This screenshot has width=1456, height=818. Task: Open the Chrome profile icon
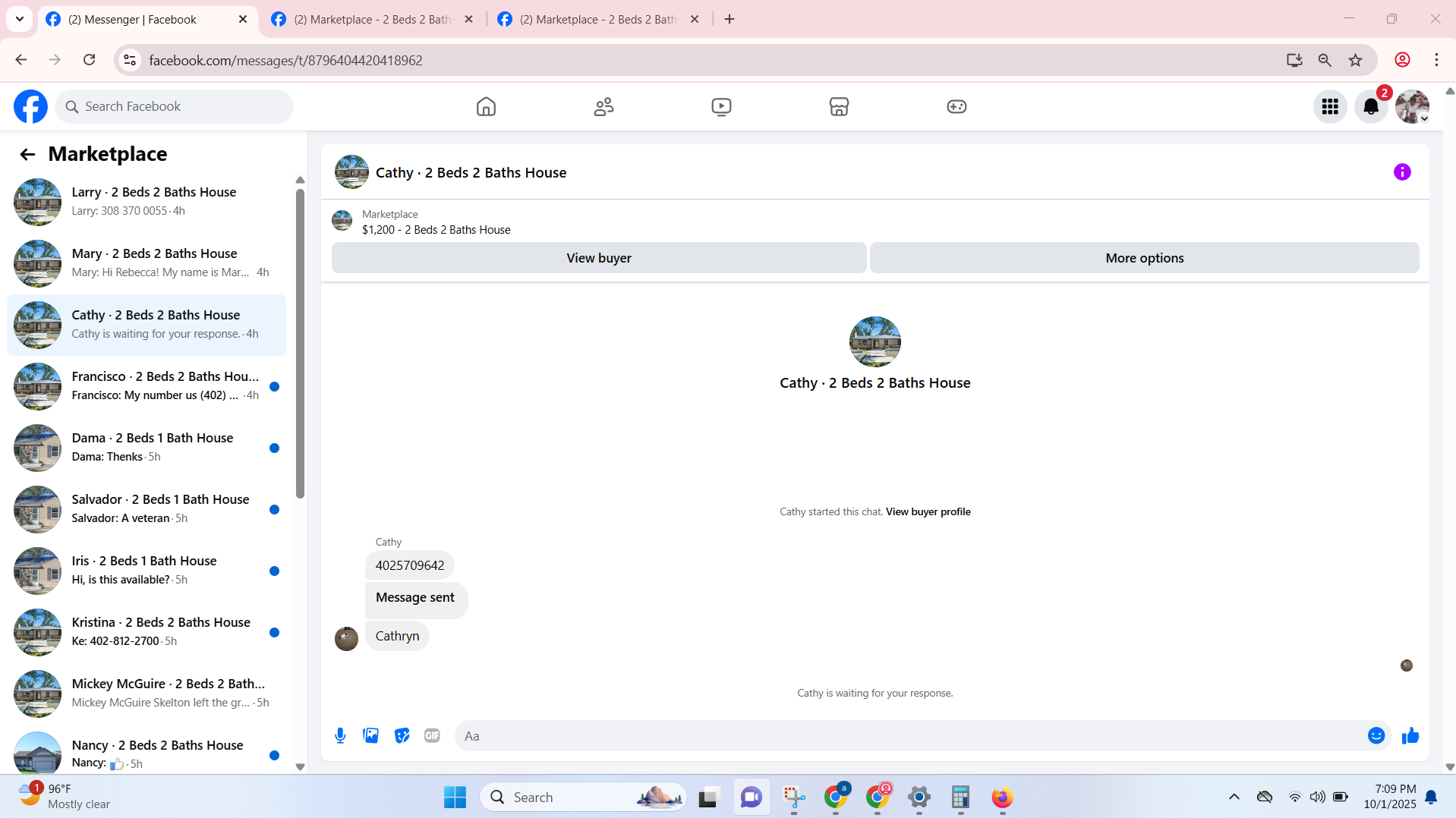click(1402, 60)
